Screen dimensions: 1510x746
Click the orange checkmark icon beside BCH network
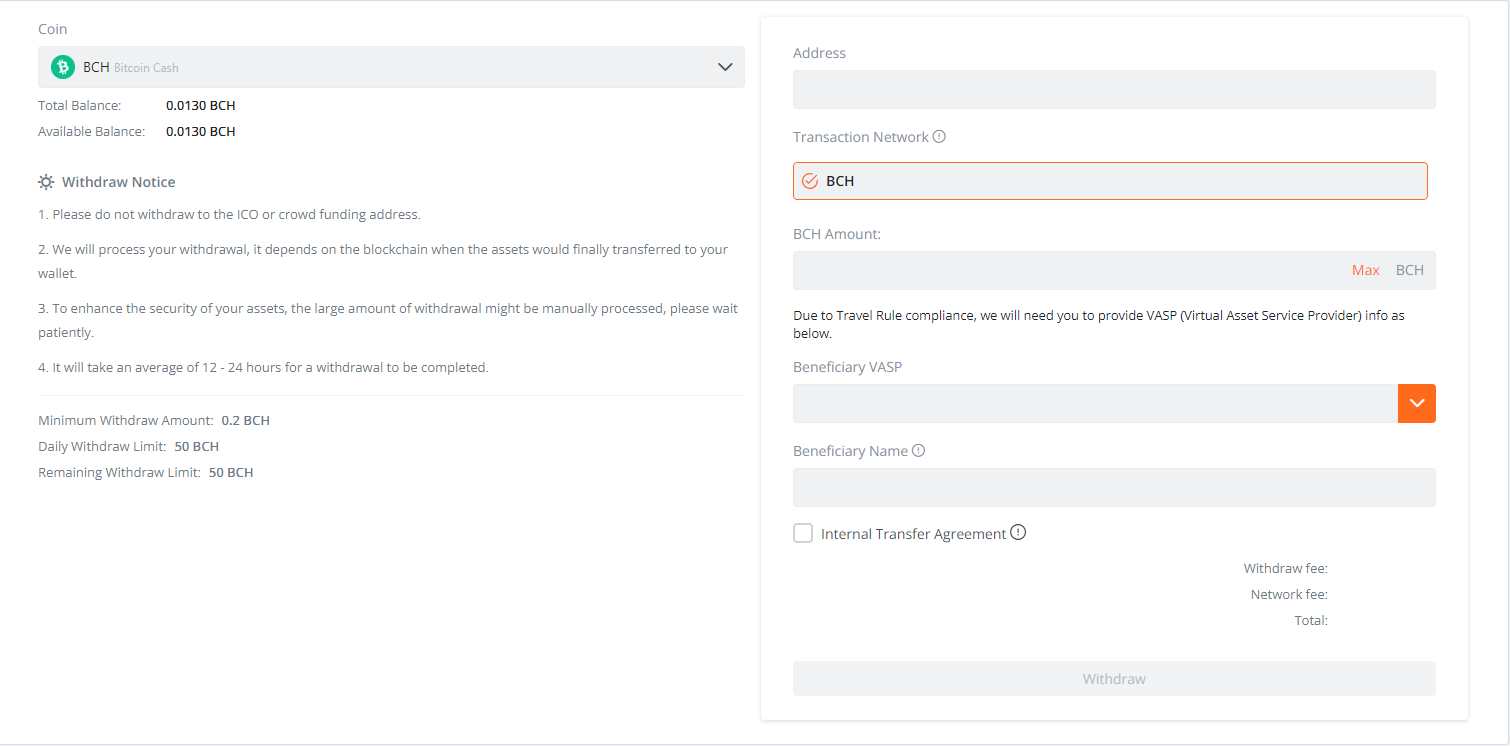tap(810, 181)
